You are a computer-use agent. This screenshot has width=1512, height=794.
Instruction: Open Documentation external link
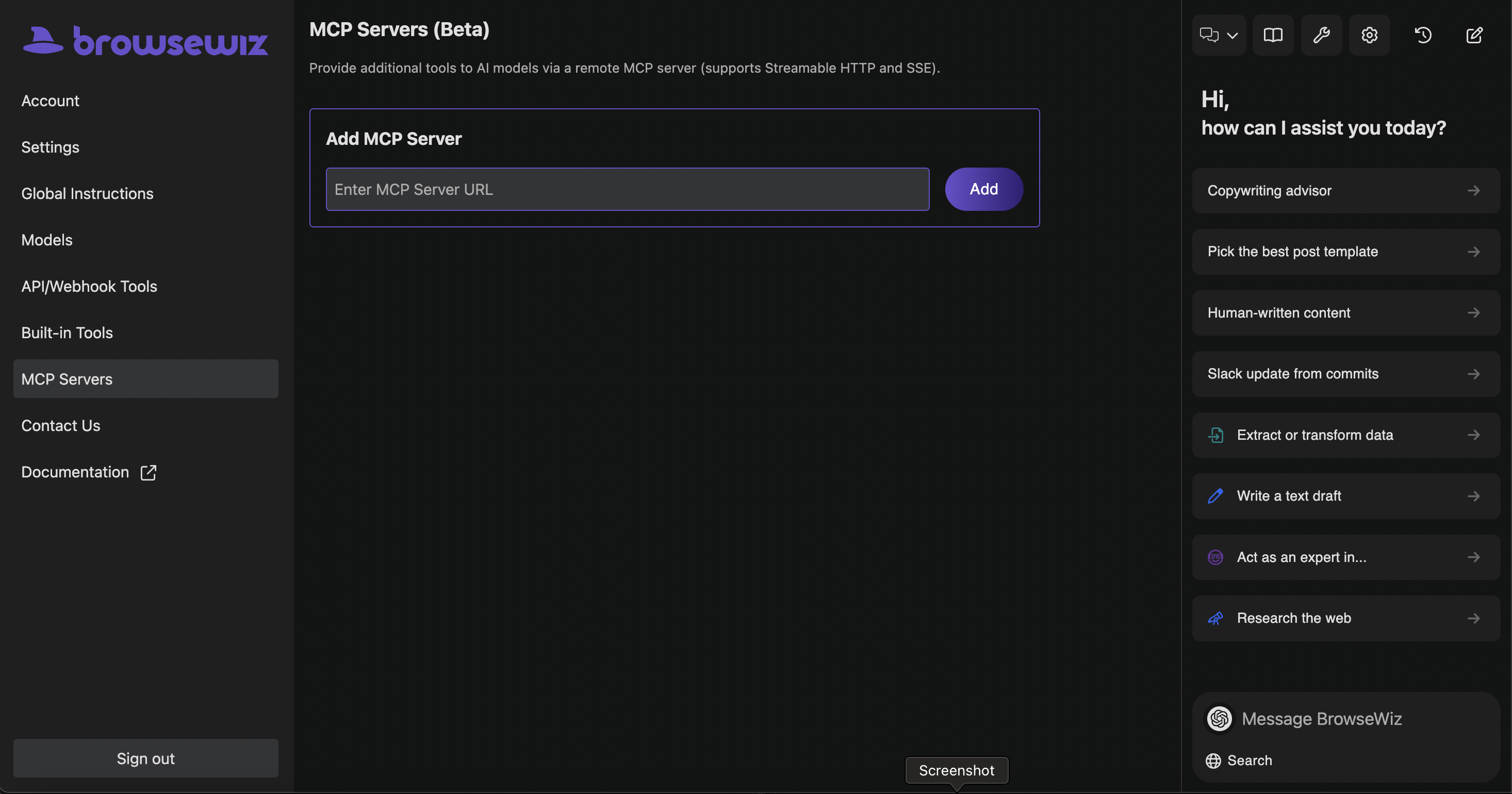89,472
